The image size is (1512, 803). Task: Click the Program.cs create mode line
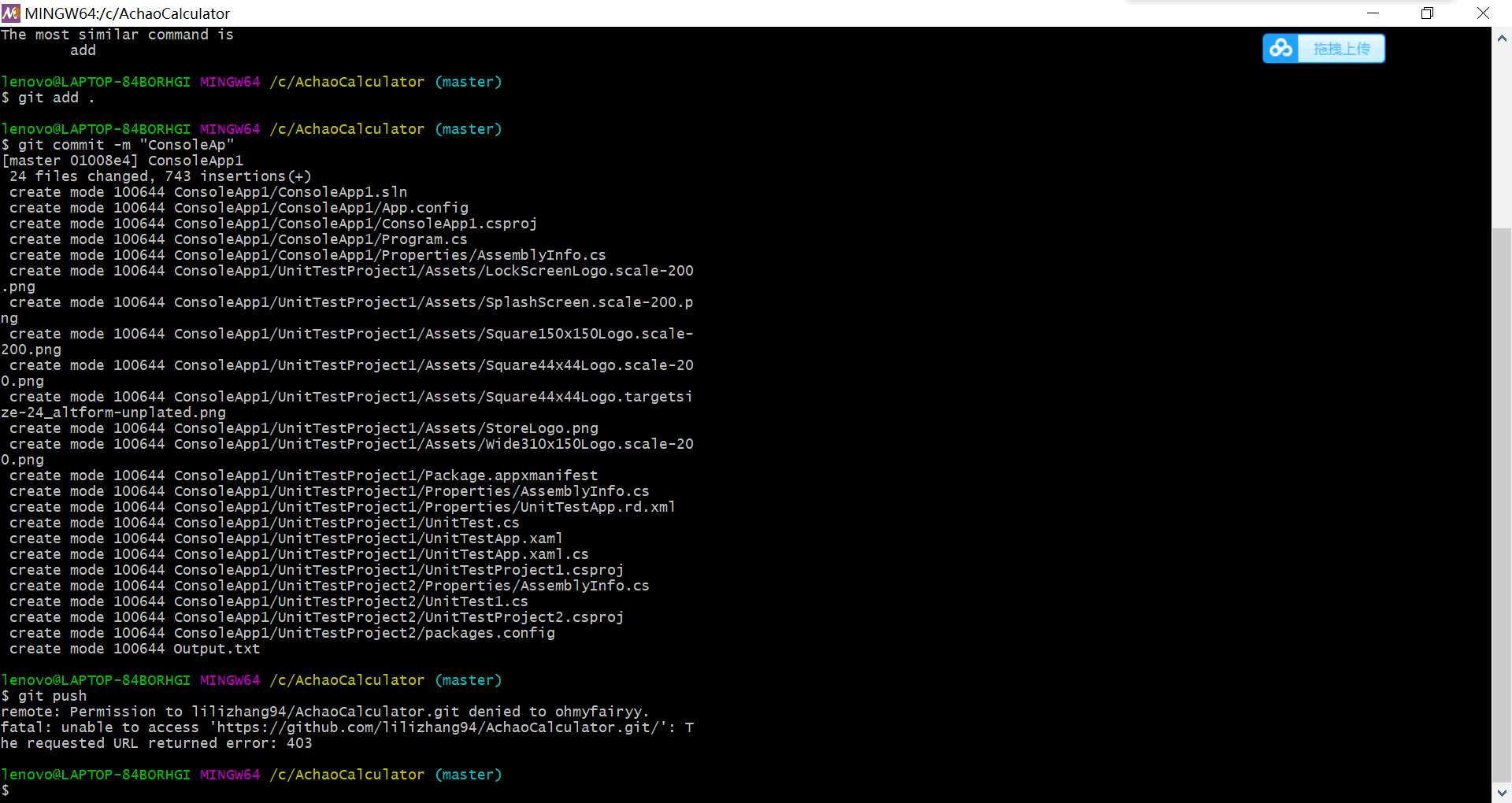239,239
